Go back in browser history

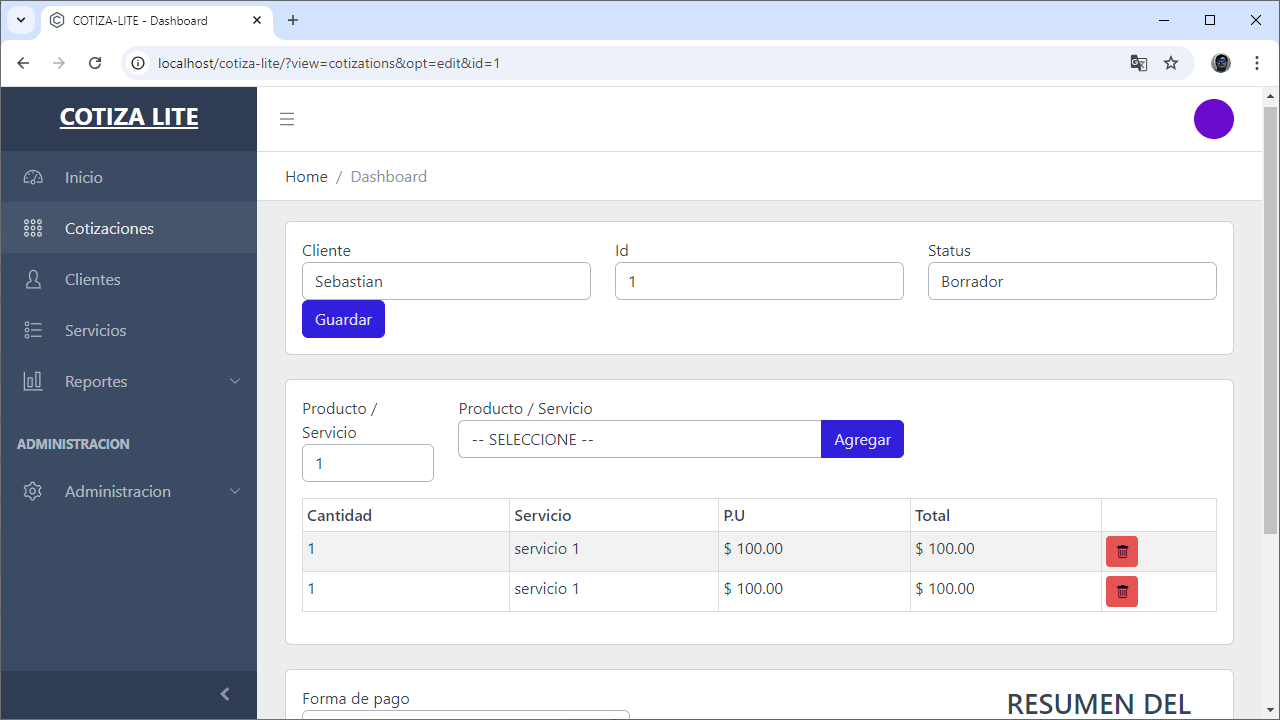tap(23, 63)
